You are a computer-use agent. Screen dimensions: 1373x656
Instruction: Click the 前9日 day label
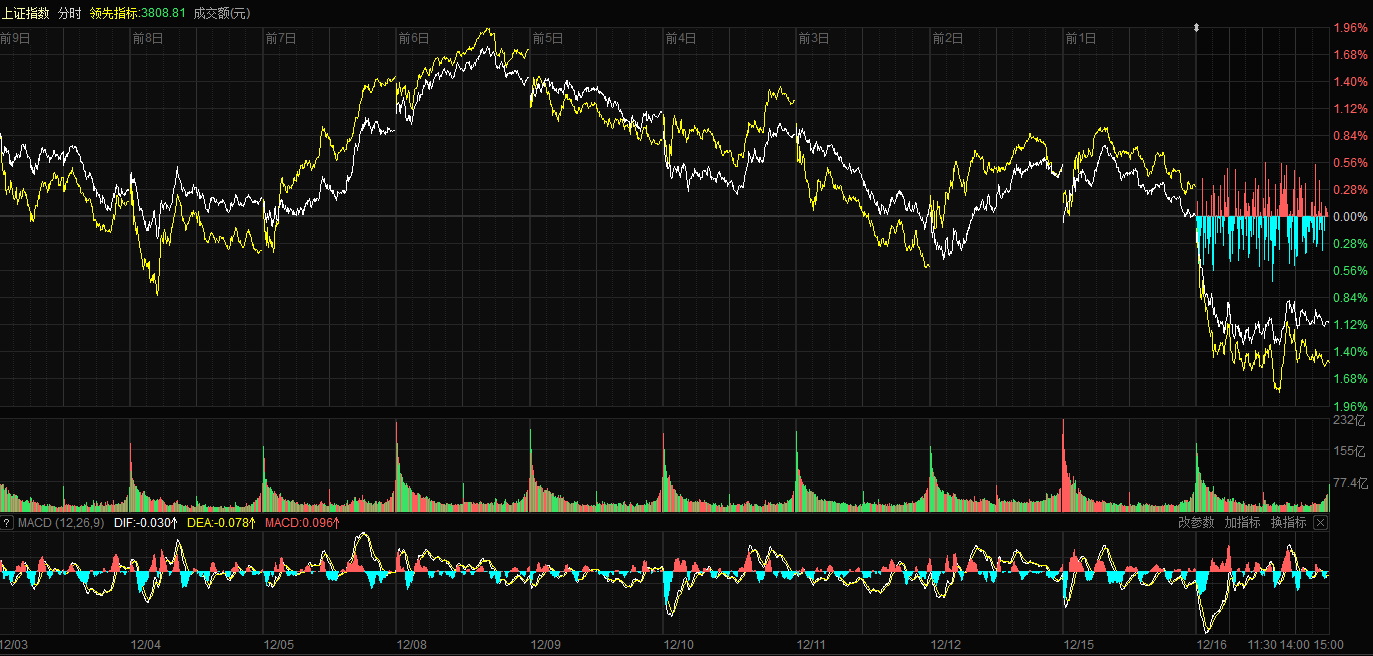click(15, 39)
